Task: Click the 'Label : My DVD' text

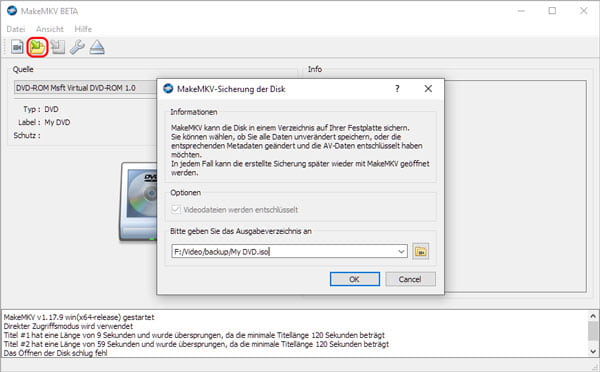Action: pos(44,122)
